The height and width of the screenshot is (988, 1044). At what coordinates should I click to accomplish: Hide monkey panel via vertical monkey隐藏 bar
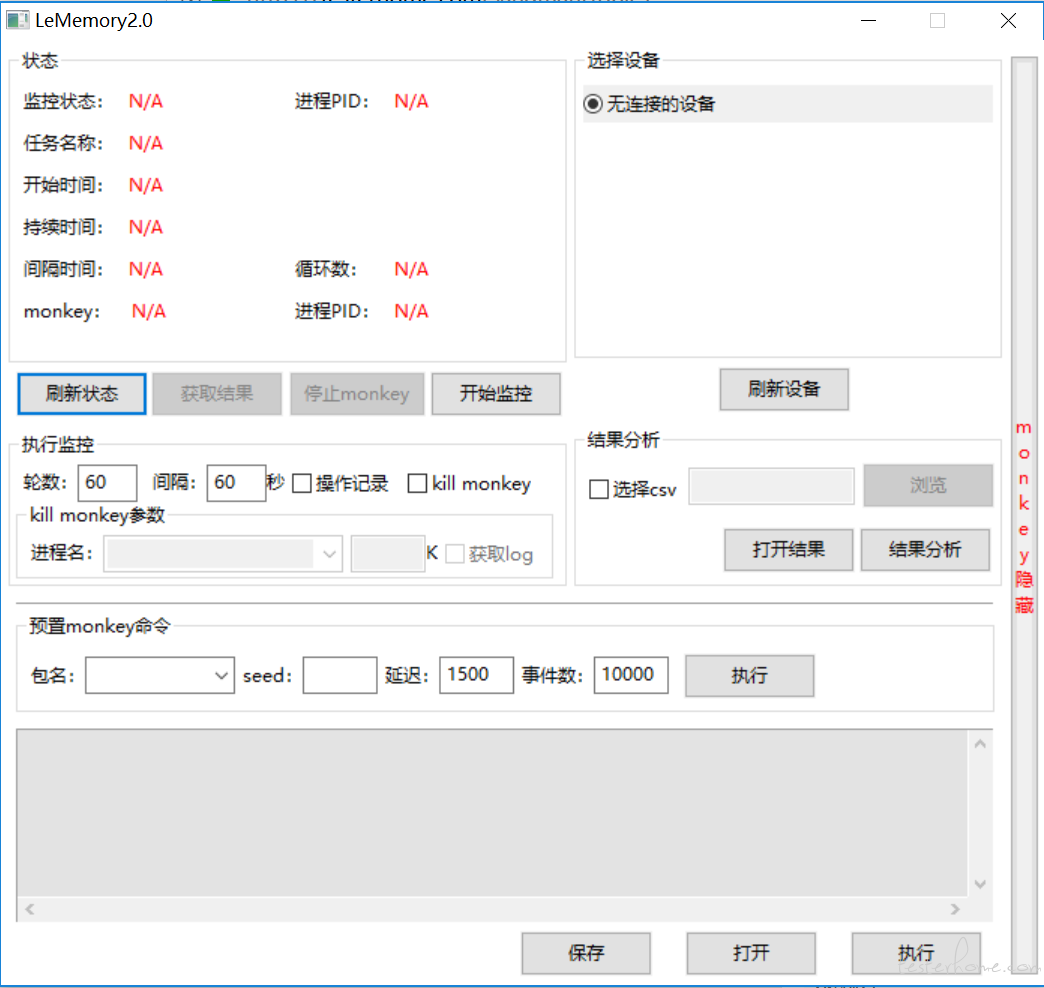click(1024, 516)
